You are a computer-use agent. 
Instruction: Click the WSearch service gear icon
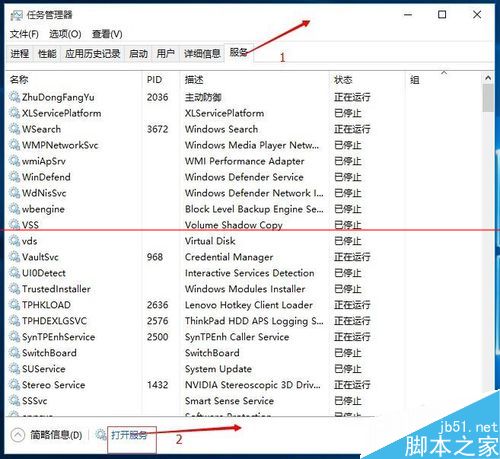click(x=14, y=129)
